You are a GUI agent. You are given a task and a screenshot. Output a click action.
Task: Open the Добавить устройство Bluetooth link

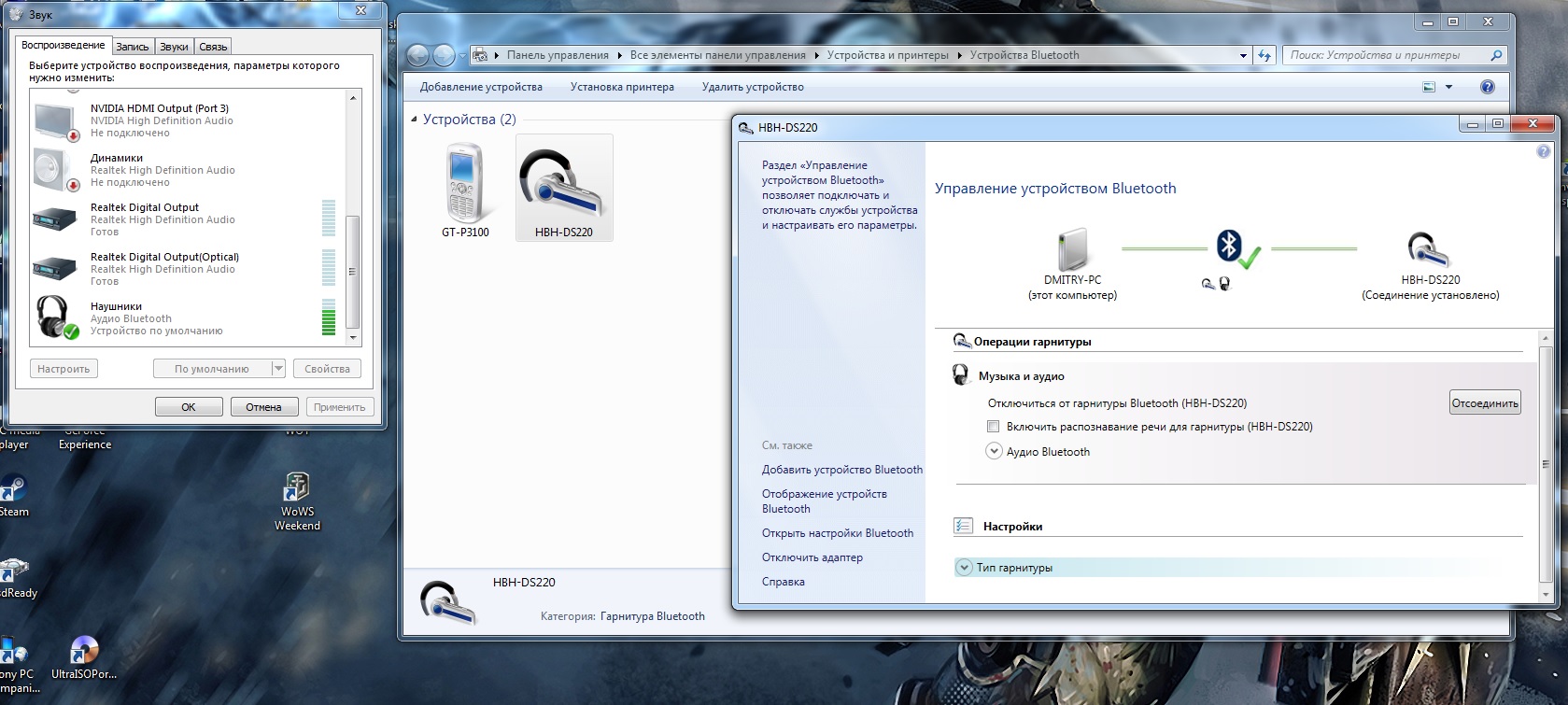841,470
